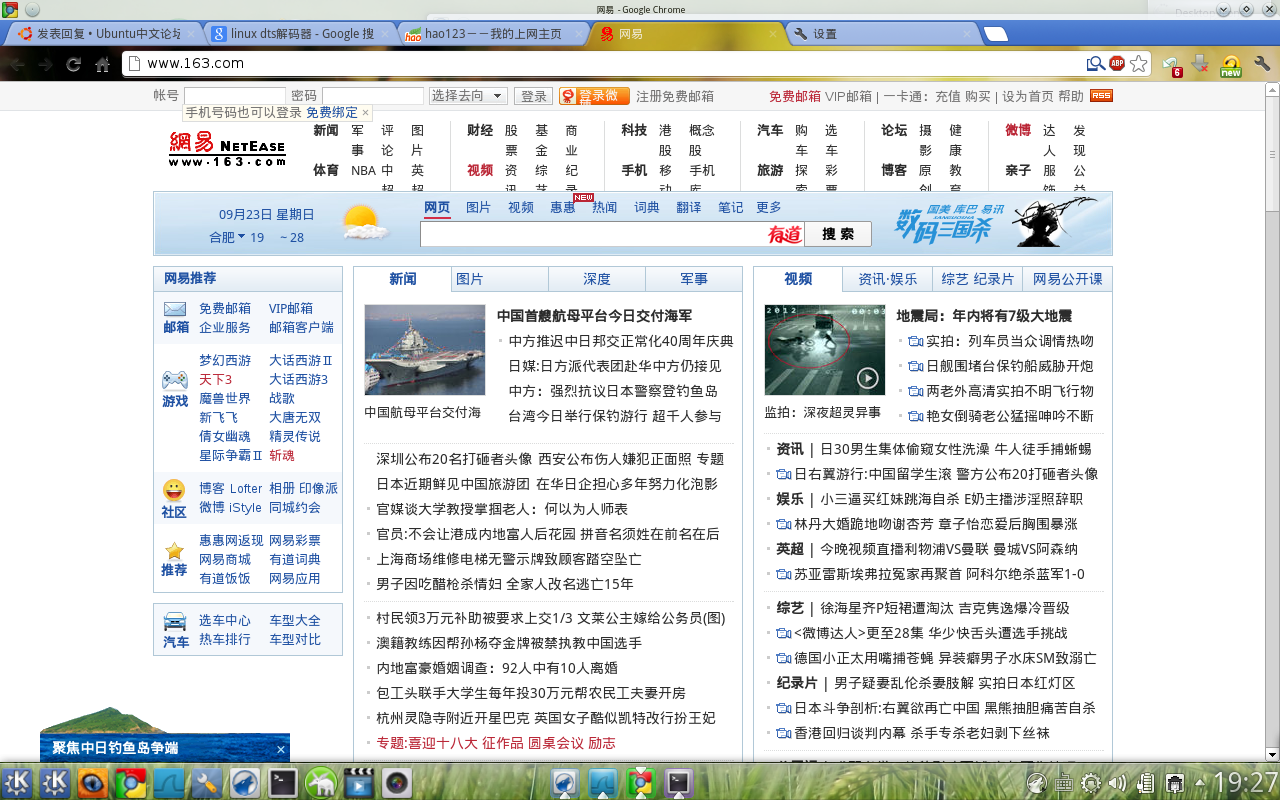Play the 深夜超灵异事 video thumbnail

tap(825, 350)
